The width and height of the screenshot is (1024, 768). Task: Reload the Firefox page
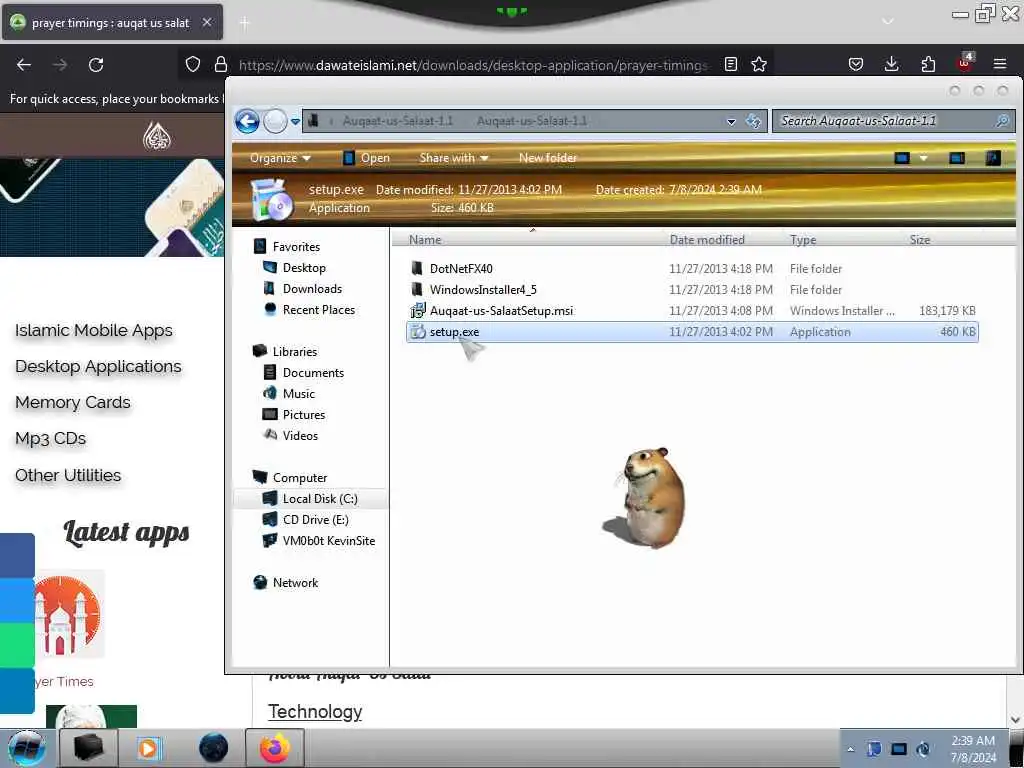96,65
